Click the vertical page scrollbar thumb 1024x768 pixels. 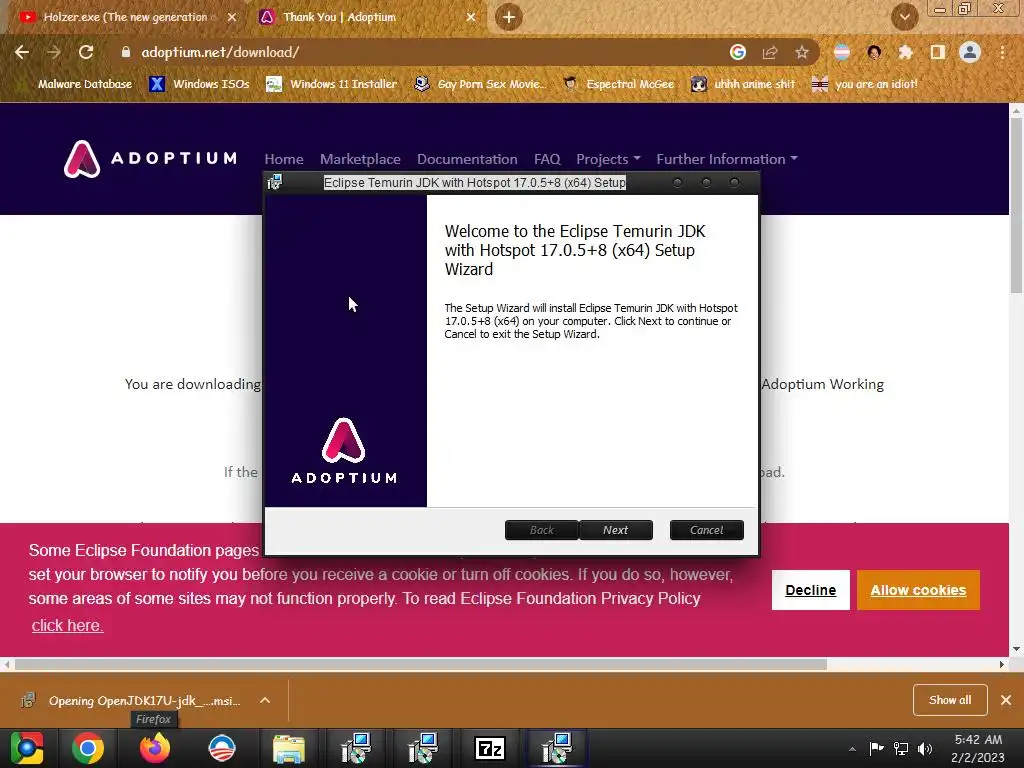click(1016, 206)
